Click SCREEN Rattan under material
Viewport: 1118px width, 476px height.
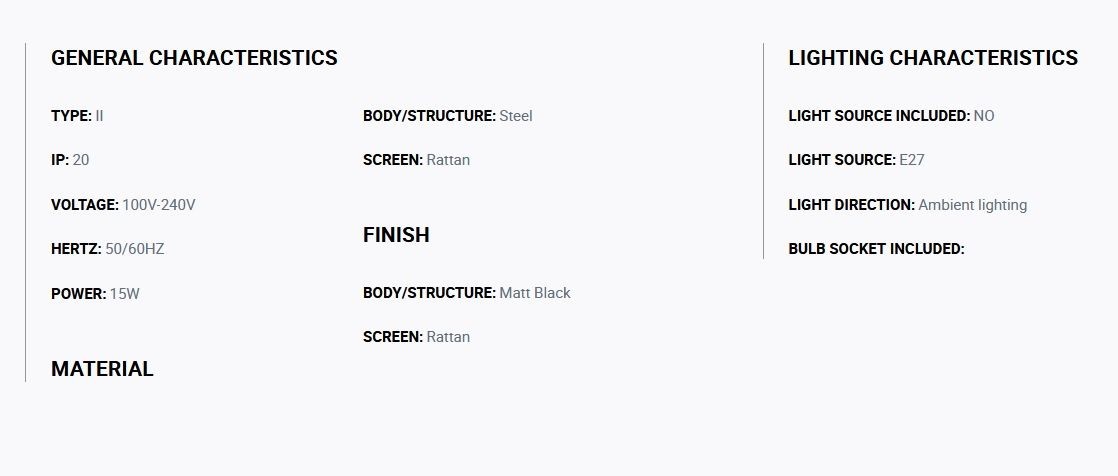[416, 160]
